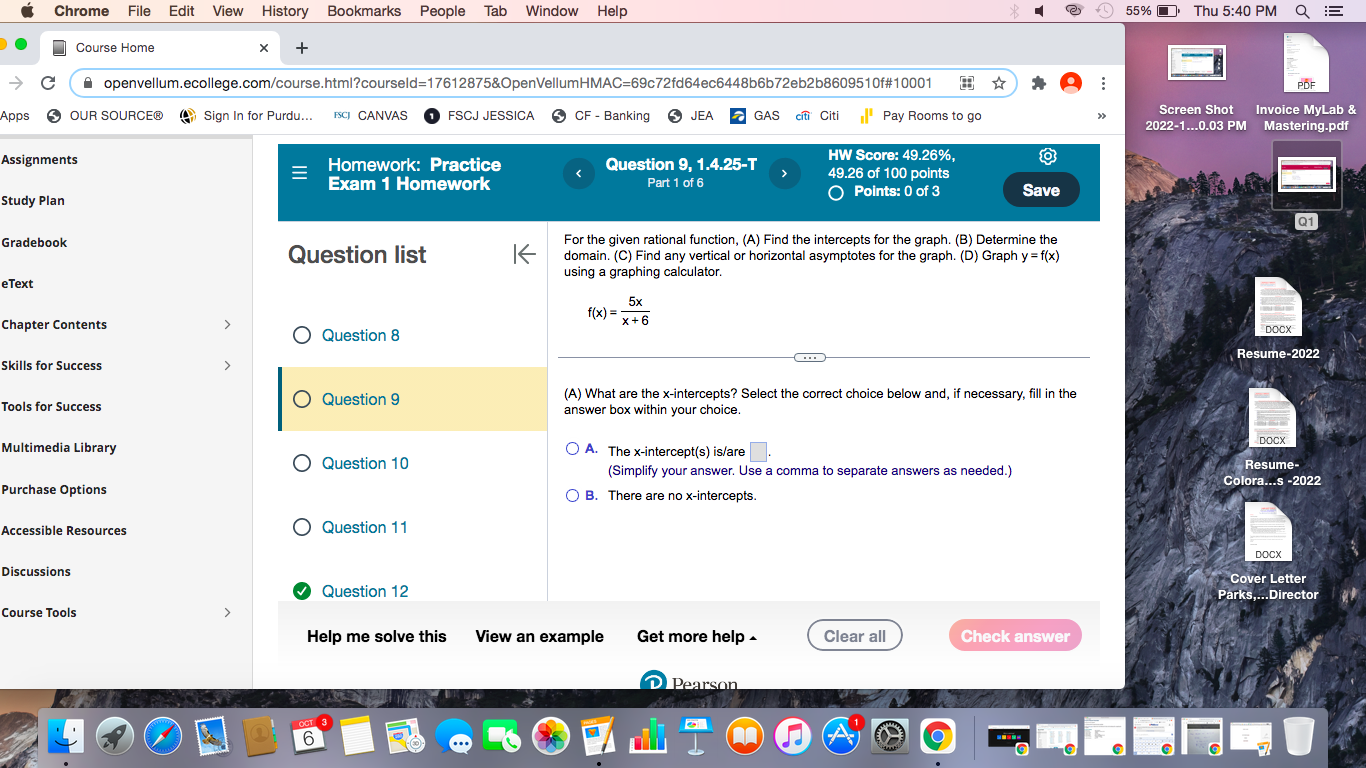Open the Chrome Window menu
Viewport: 1366px width, 768px height.
click(x=552, y=11)
